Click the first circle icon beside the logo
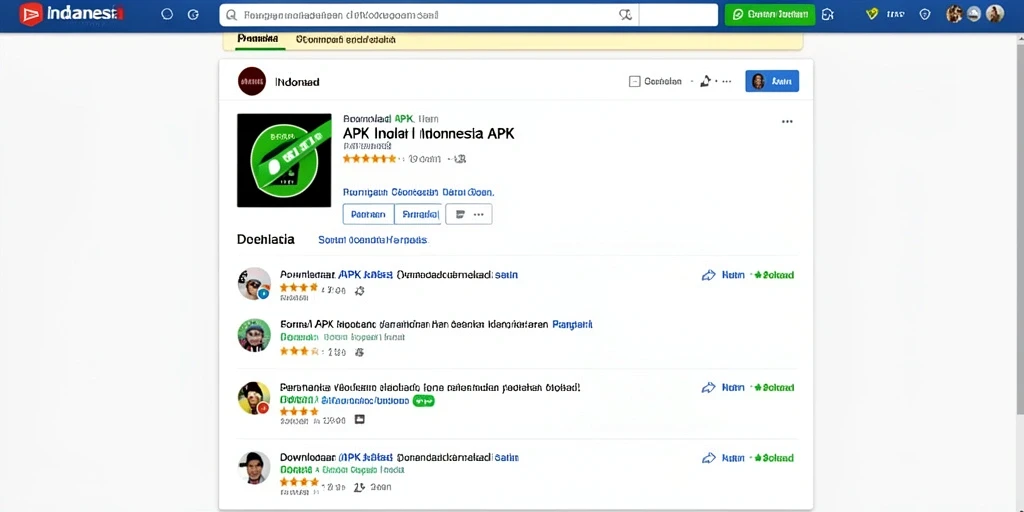Viewport: 1024px width, 512px height. [x=167, y=14]
